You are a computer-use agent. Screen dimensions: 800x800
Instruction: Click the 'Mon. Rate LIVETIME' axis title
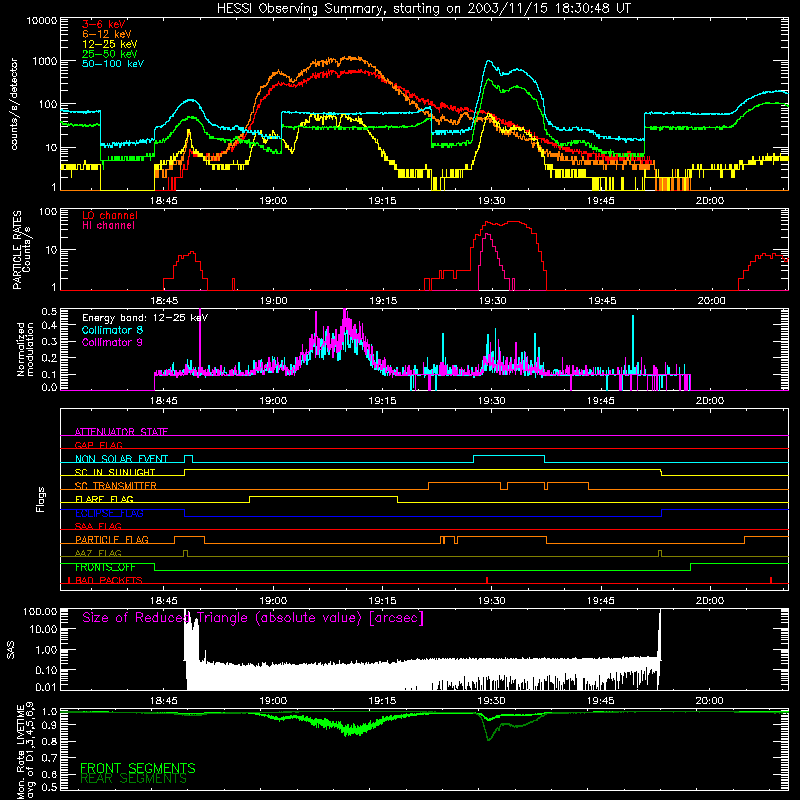(x=20, y=752)
